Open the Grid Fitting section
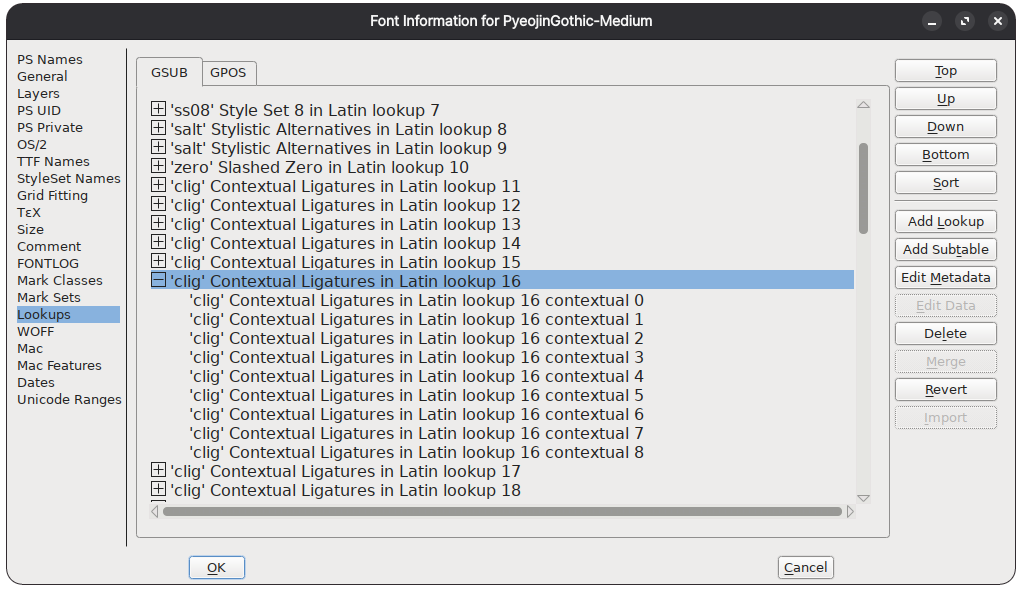Viewport: 1025px width, 592px height. click(52, 195)
